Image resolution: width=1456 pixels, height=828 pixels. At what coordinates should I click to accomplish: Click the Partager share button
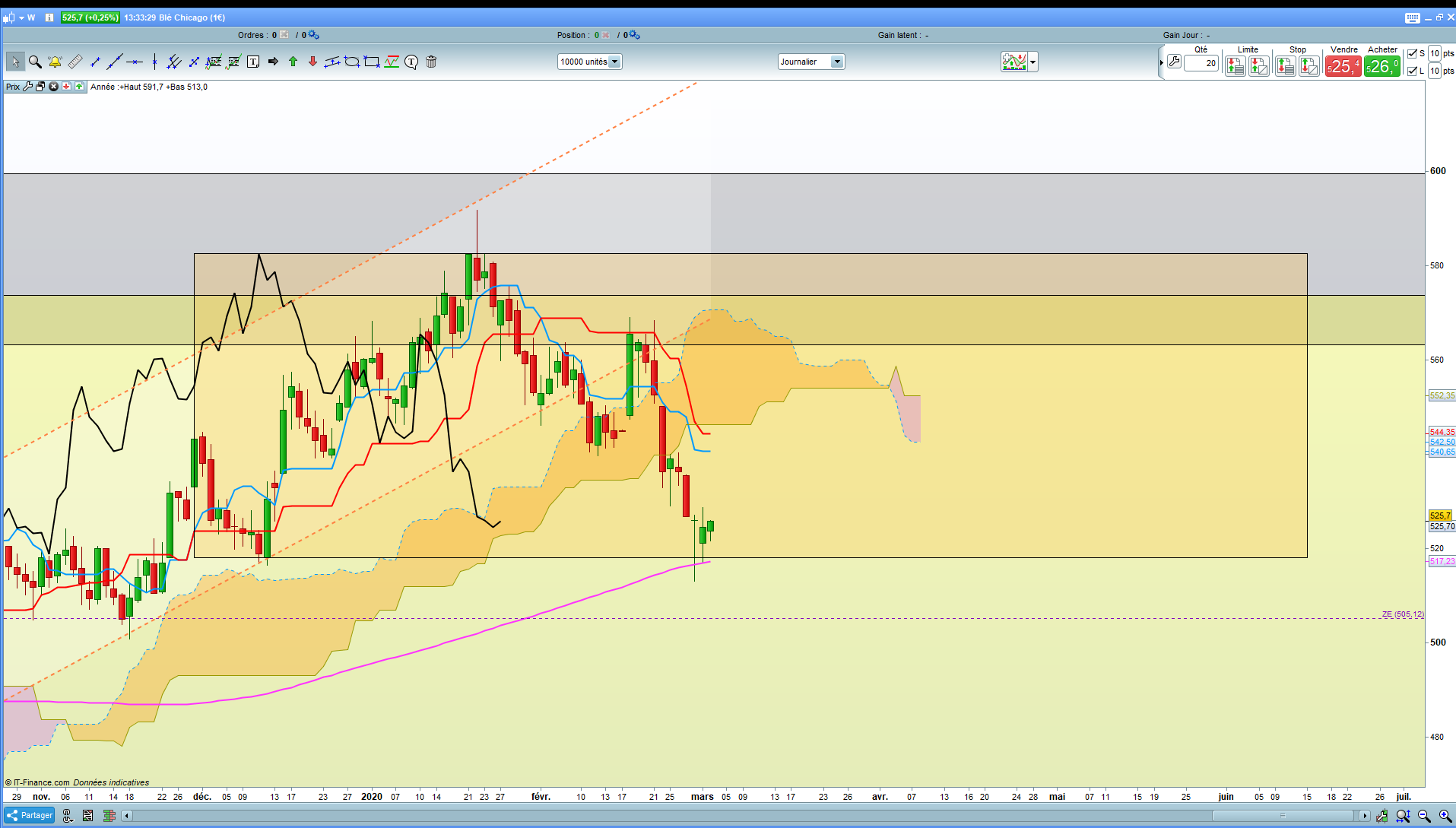(30, 815)
